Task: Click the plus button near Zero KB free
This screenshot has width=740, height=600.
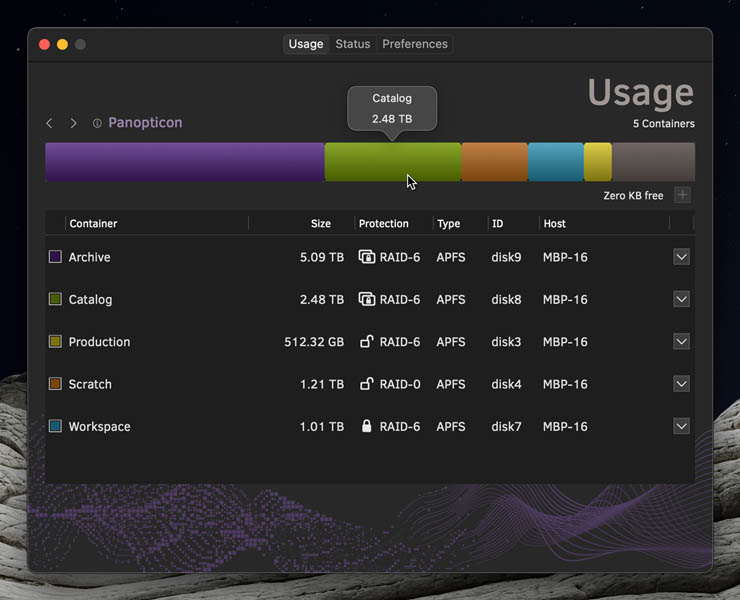Action: [x=682, y=195]
